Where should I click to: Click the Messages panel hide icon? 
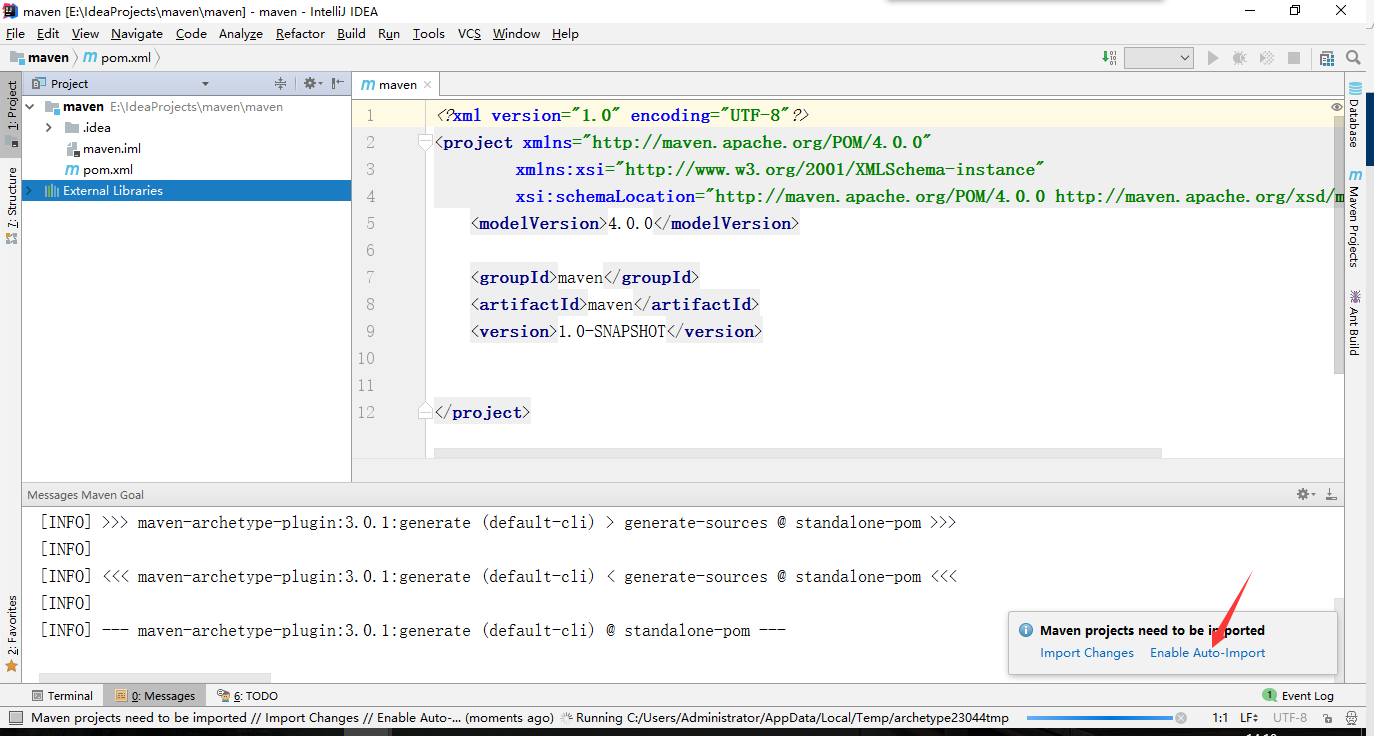1331,494
